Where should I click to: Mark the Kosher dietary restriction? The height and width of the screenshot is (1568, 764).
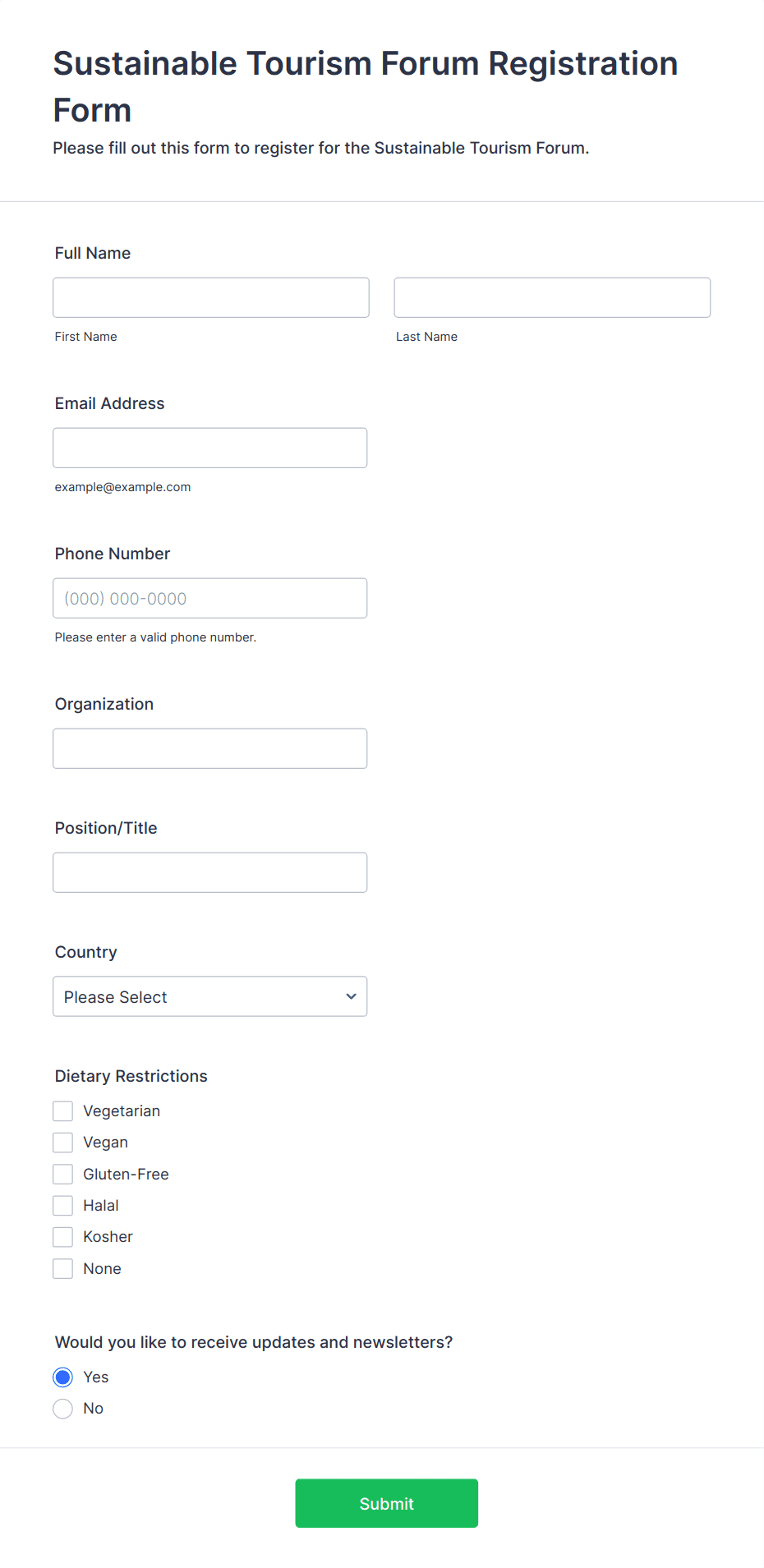tap(63, 1237)
